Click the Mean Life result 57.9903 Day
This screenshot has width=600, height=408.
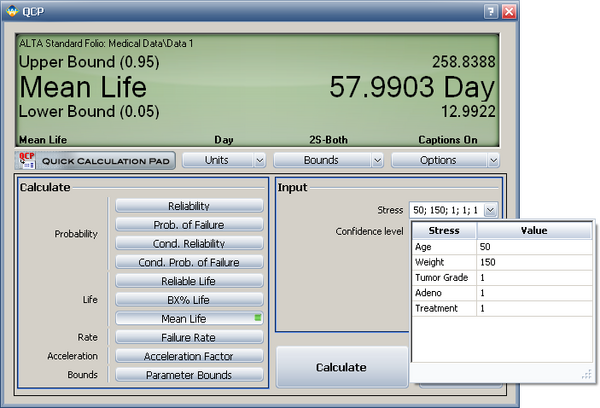point(412,87)
